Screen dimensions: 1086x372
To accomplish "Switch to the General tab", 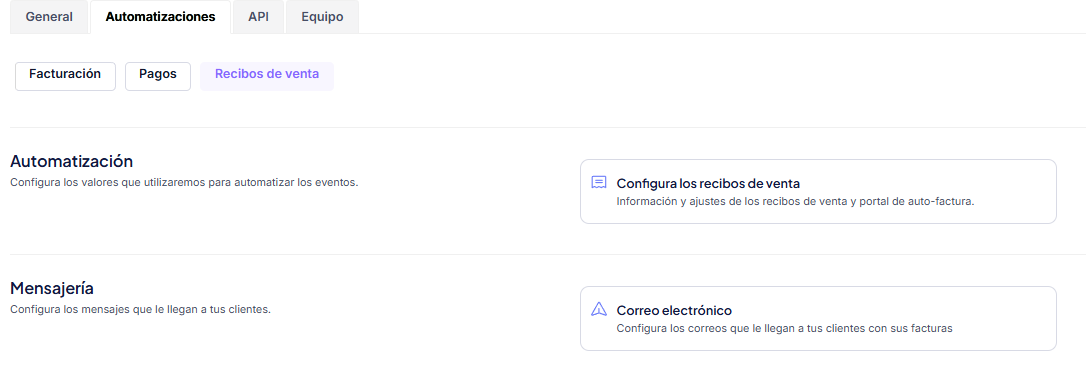I will coord(49,17).
